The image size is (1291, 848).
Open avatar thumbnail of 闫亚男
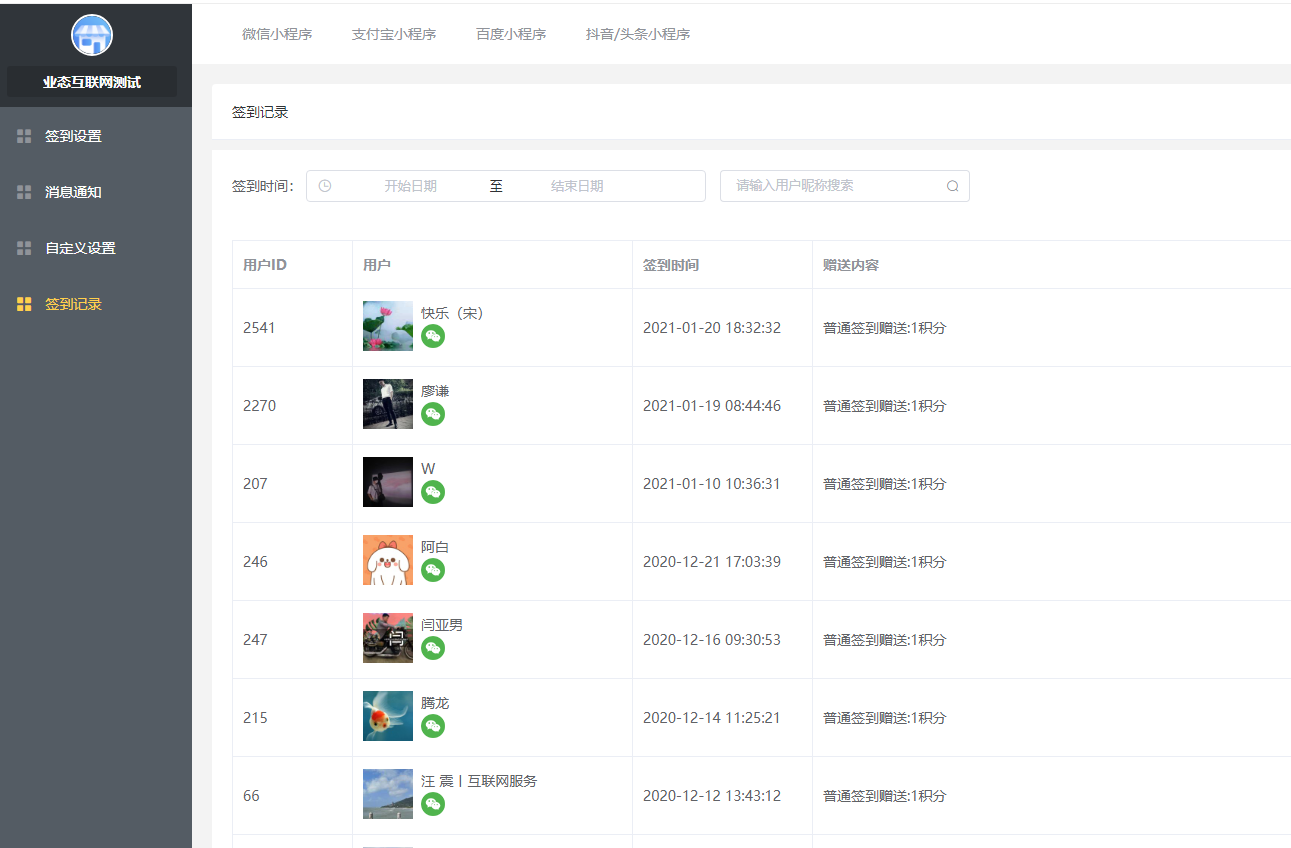pos(388,638)
